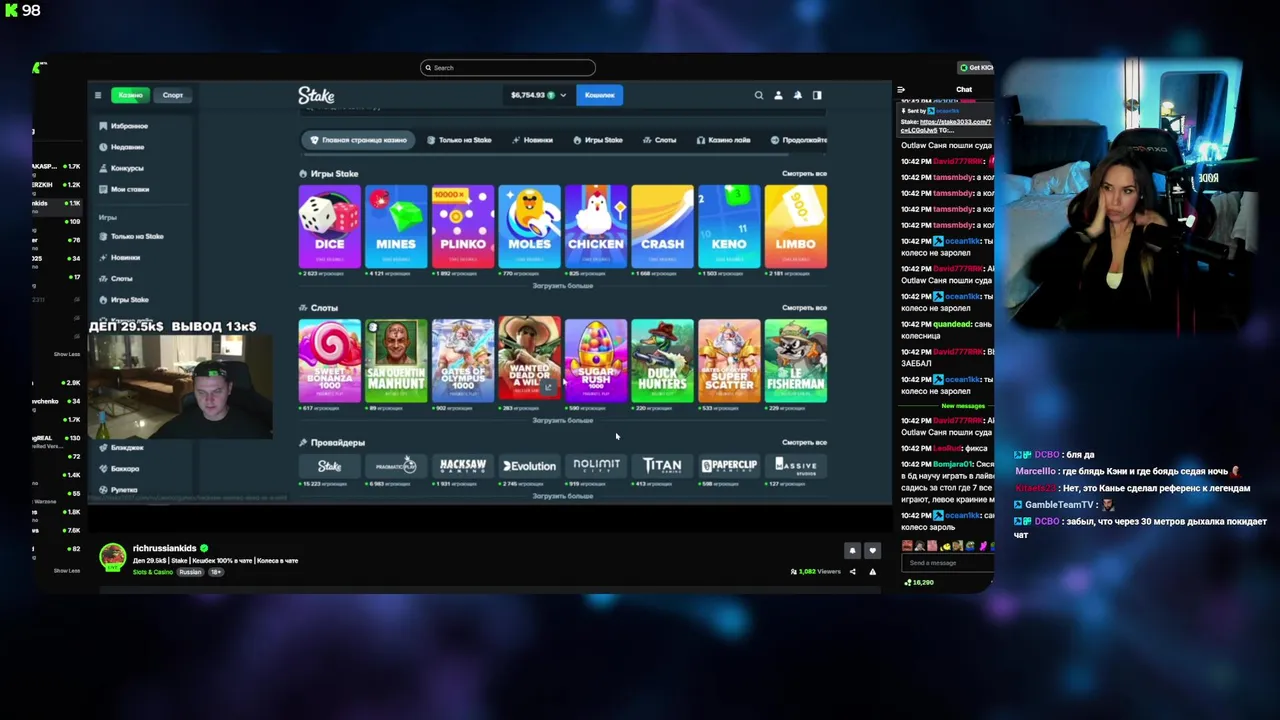This screenshot has height=720, width=1280.
Task: Select the Hacksaw Gaming provider
Action: click(x=463, y=466)
